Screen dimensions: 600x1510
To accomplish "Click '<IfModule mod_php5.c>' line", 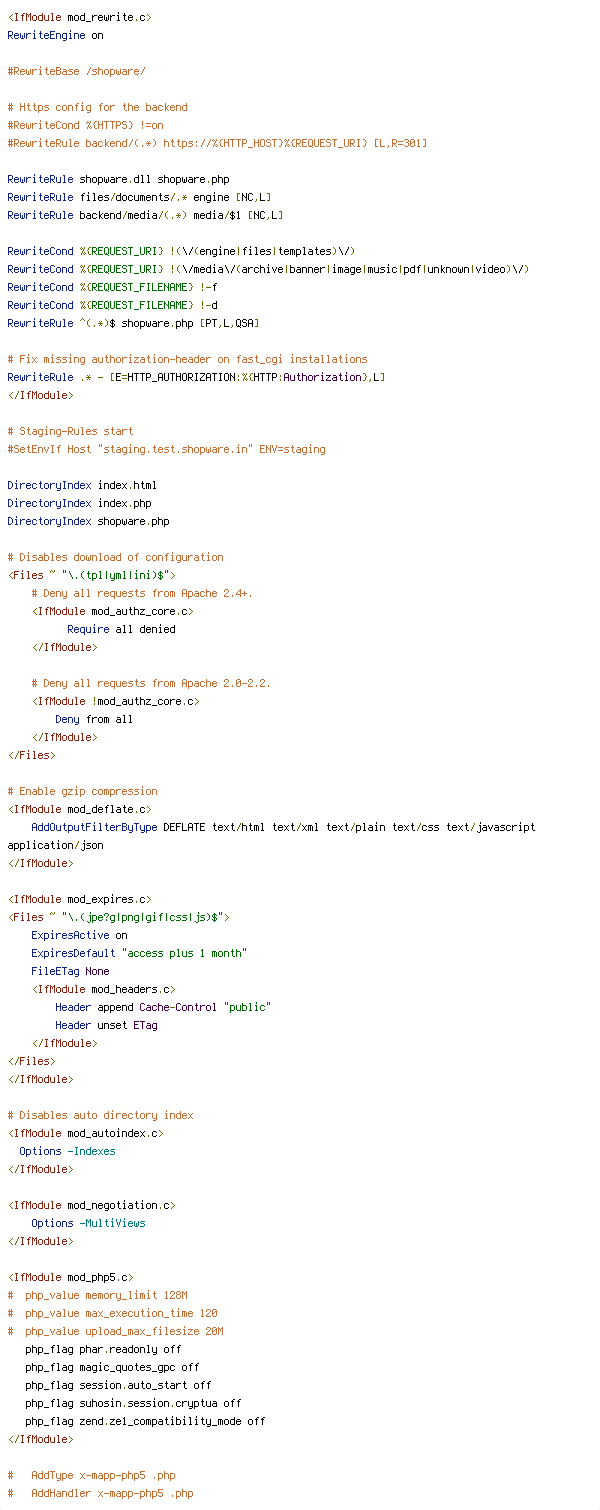I will pyautogui.click(x=70, y=1277).
